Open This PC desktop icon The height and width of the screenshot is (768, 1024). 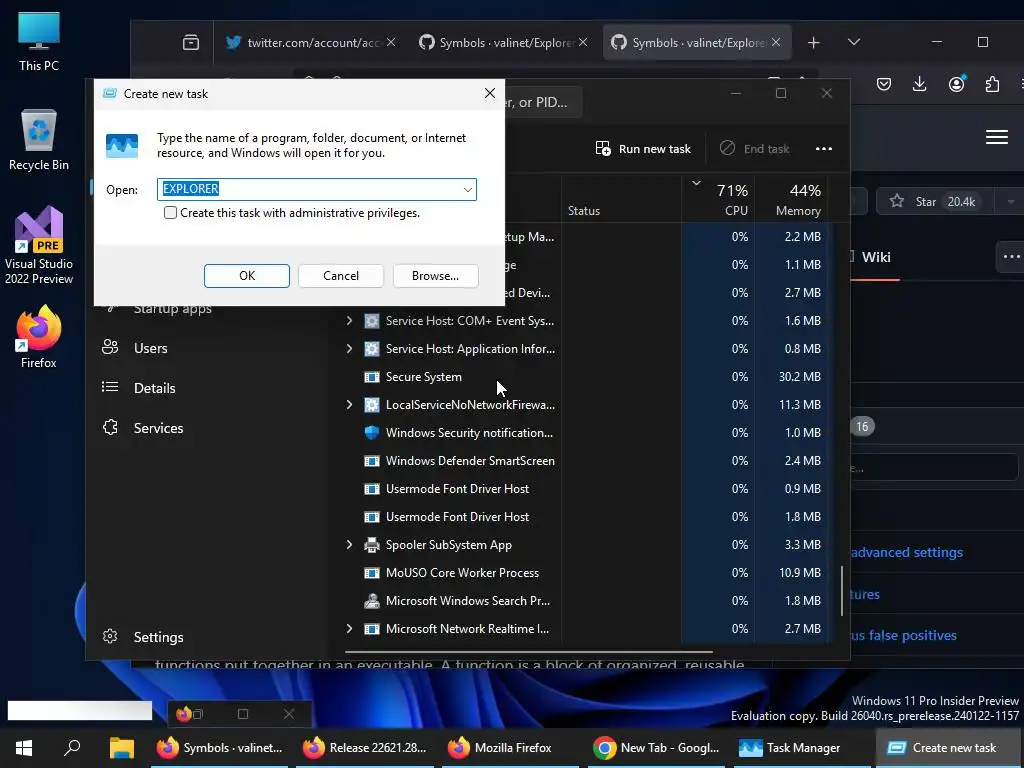pos(39,42)
